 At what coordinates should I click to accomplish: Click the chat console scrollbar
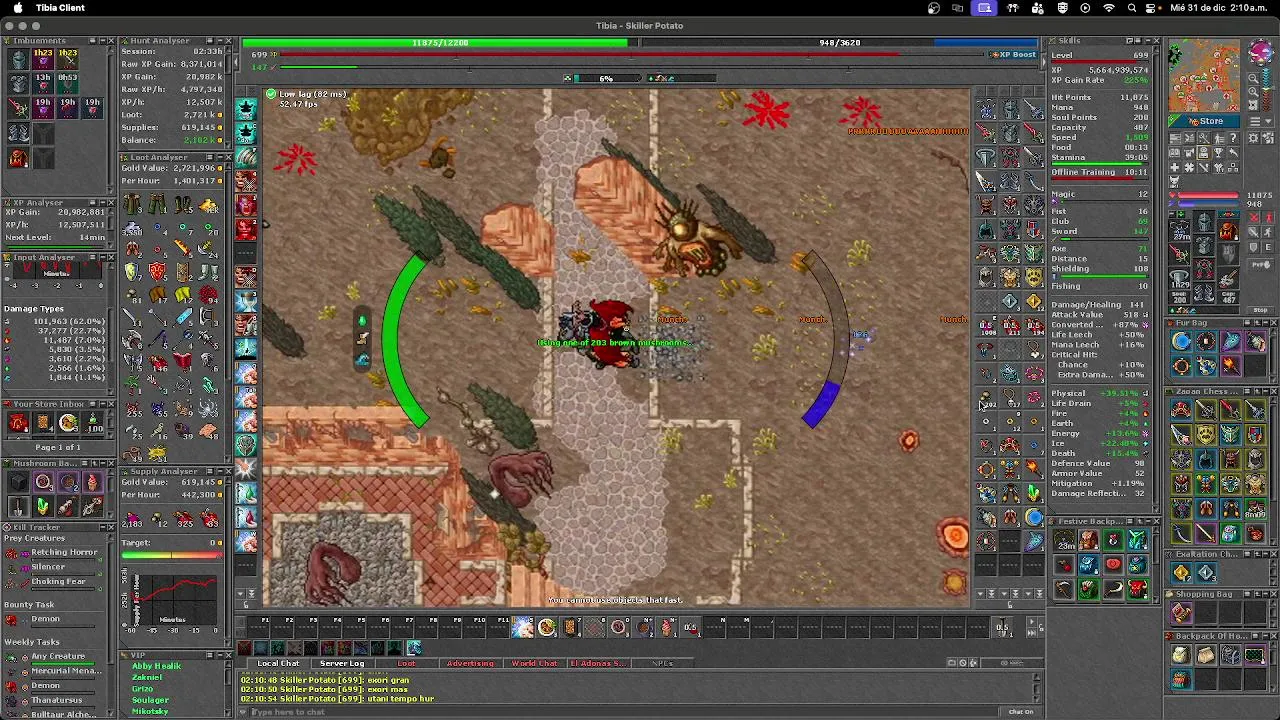tap(1037, 690)
